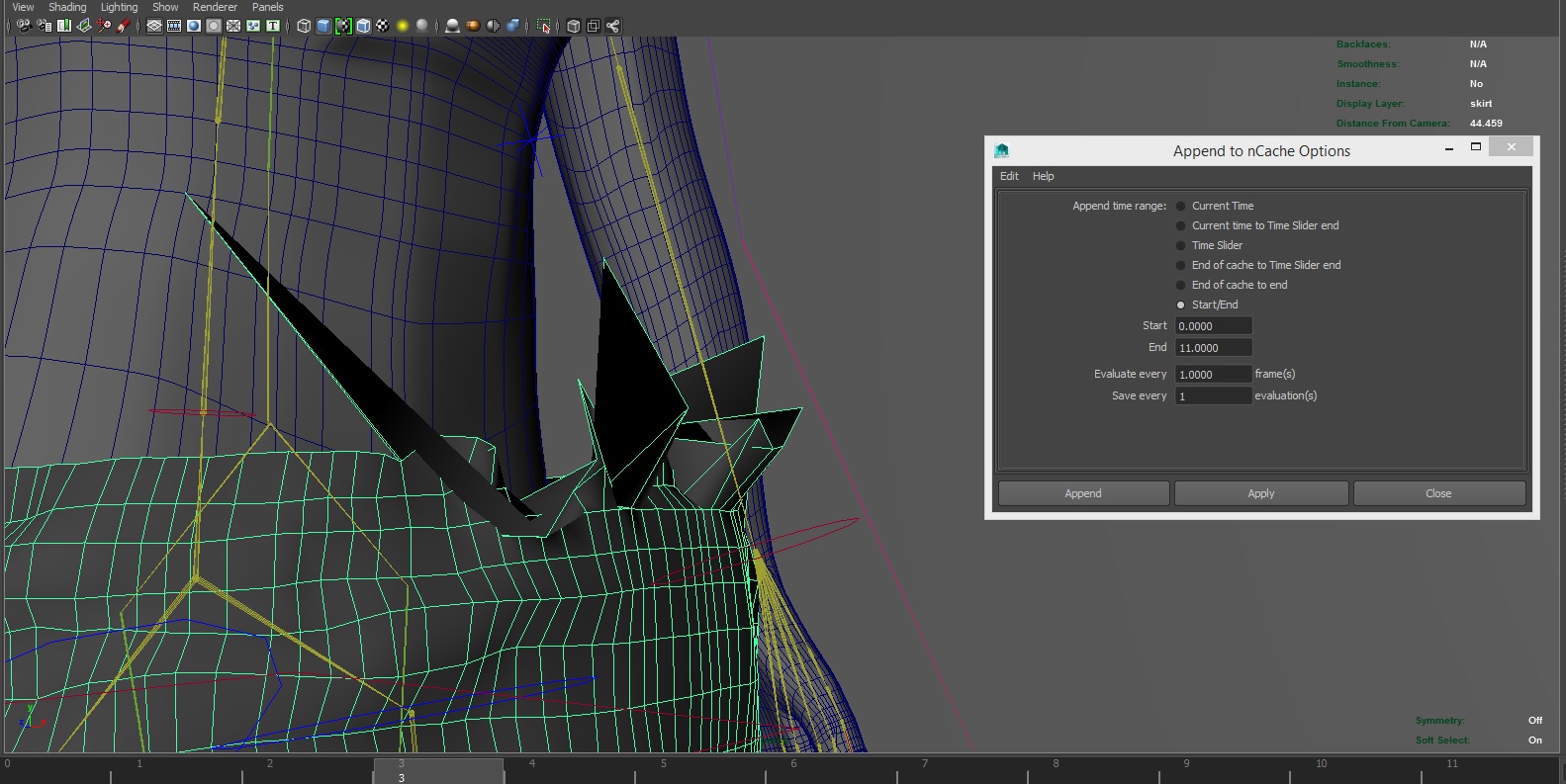Viewport: 1566px width, 784px height.
Task: Select the Current Time radio option
Action: 1180,206
